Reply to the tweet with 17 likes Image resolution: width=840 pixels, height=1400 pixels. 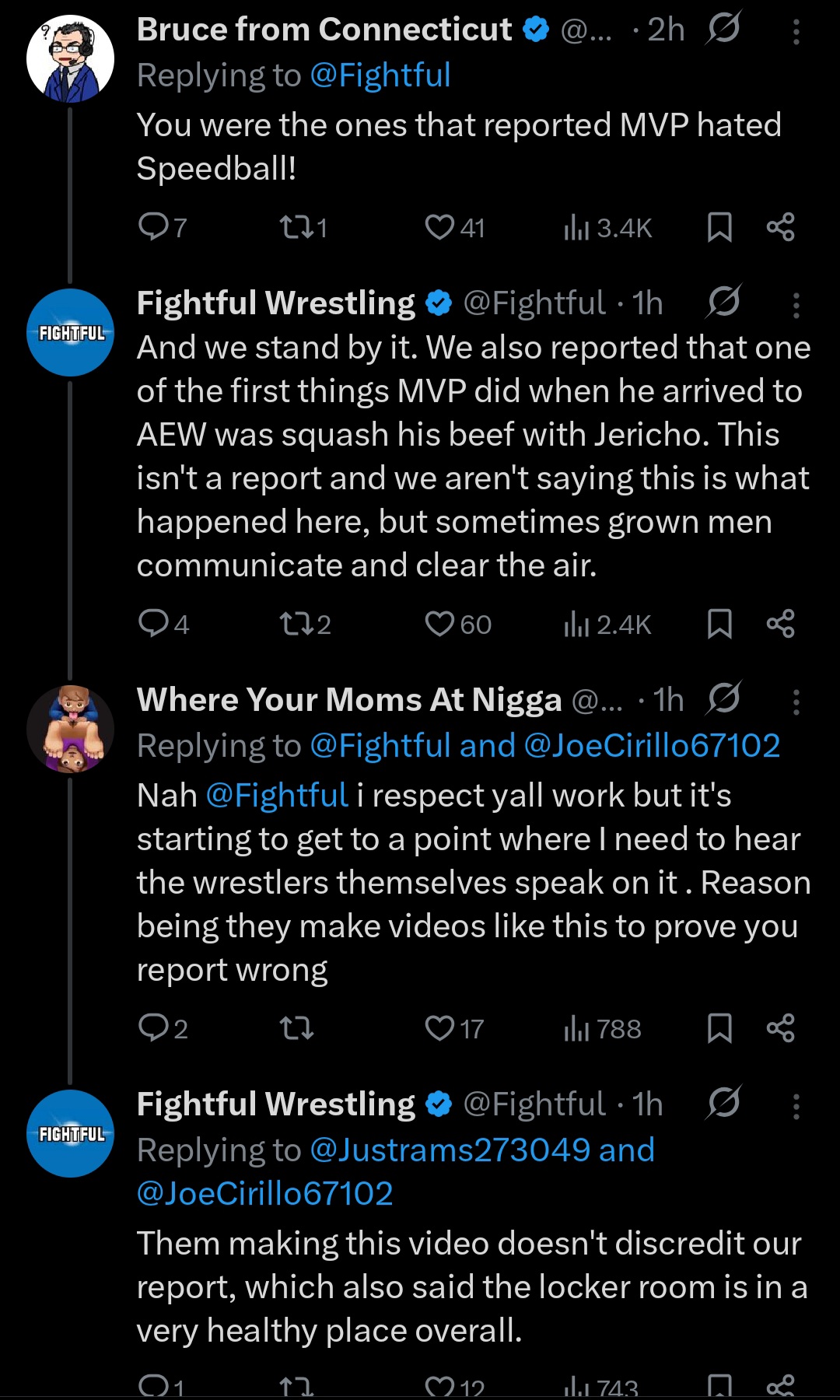click(x=153, y=1028)
